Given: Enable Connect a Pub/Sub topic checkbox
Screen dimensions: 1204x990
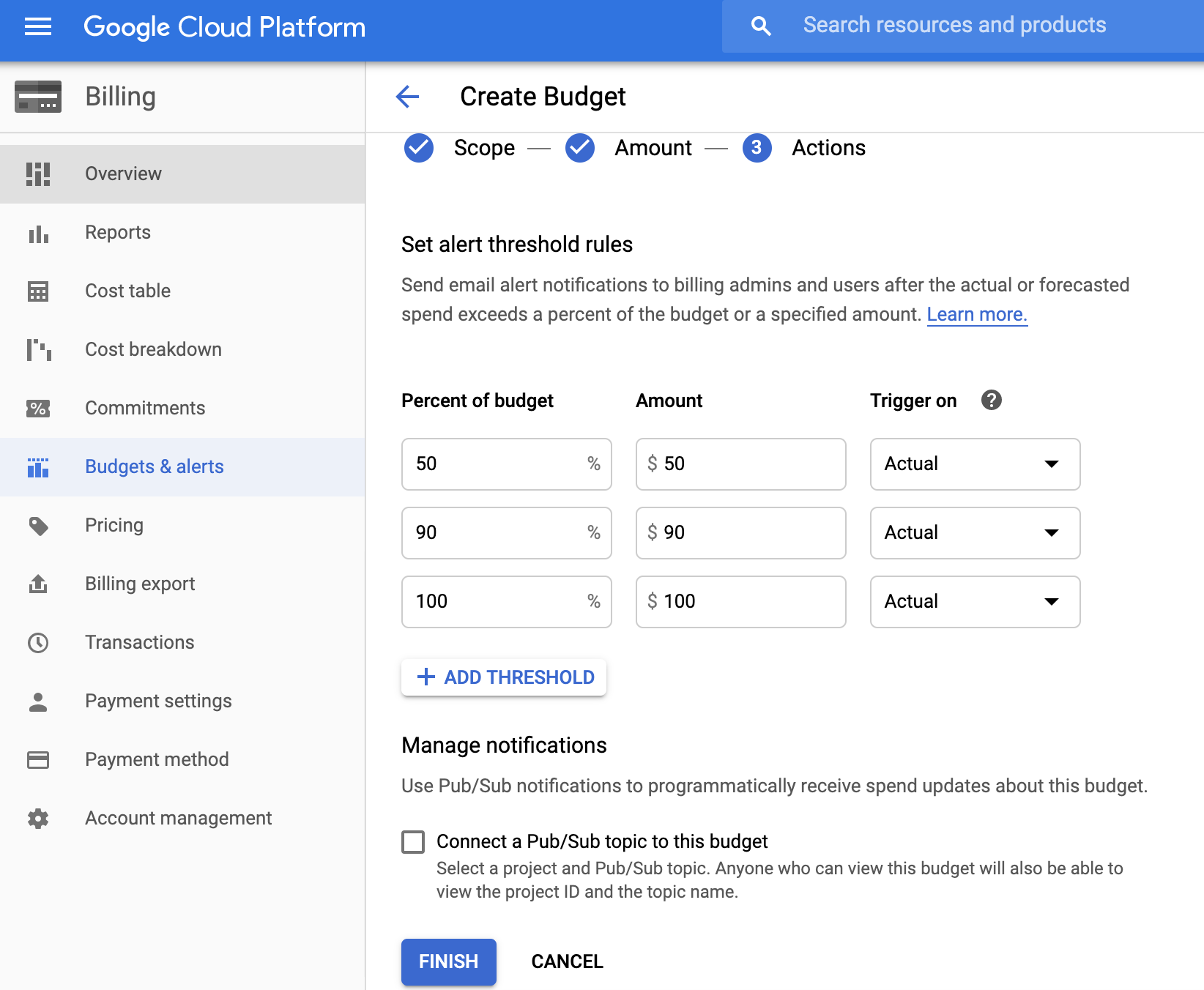Looking at the screenshot, I should pos(413,842).
